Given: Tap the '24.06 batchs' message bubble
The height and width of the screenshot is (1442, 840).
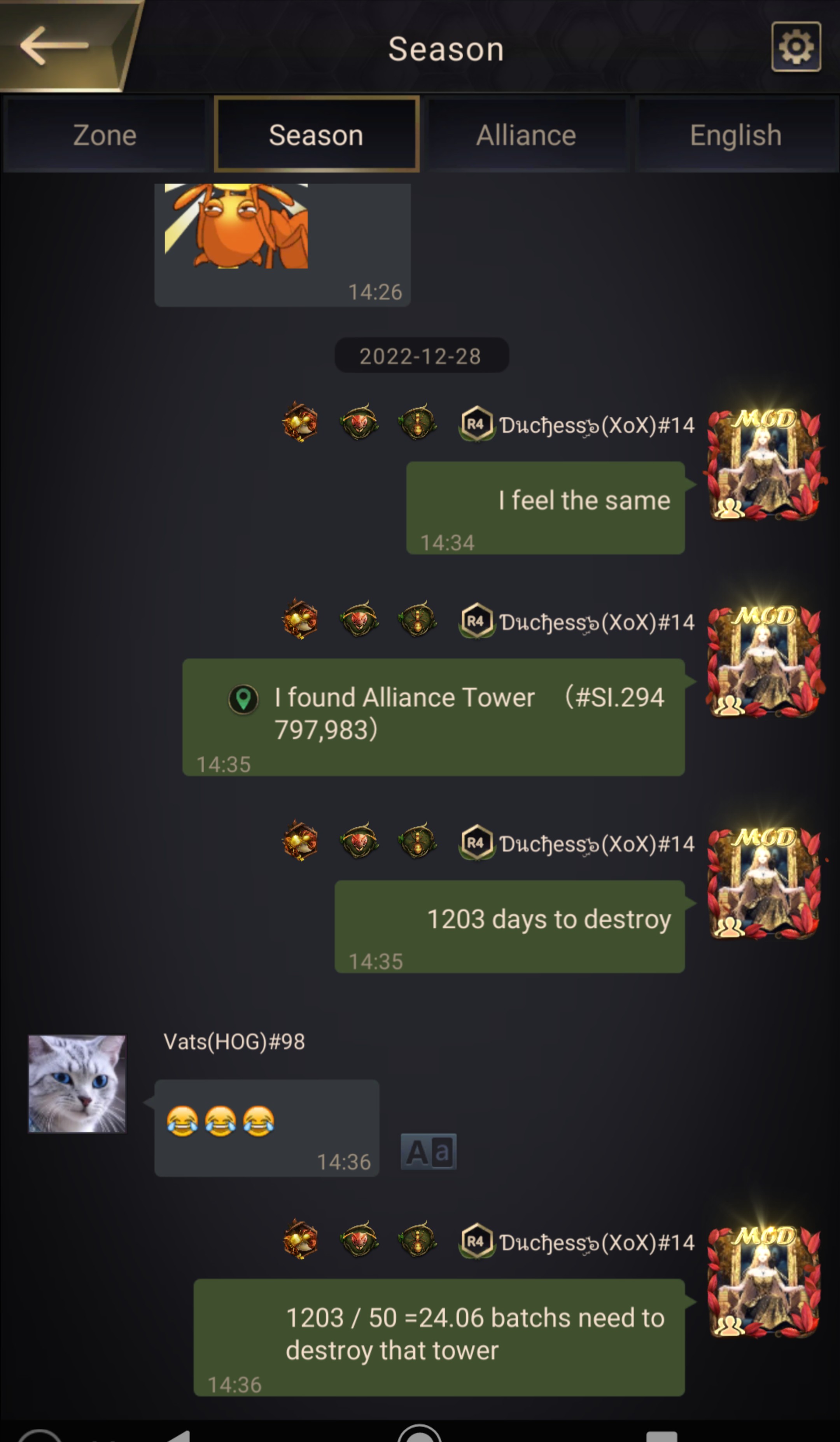Looking at the screenshot, I should [x=439, y=1338].
